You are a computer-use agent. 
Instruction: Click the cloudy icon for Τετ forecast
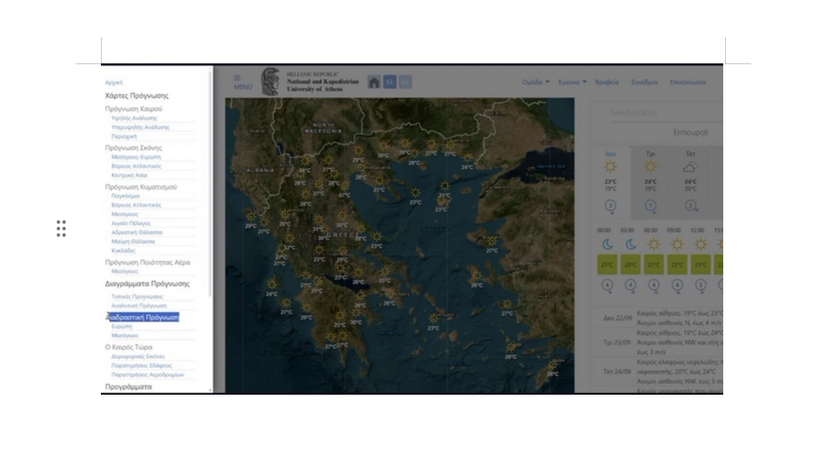(x=690, y=167)
